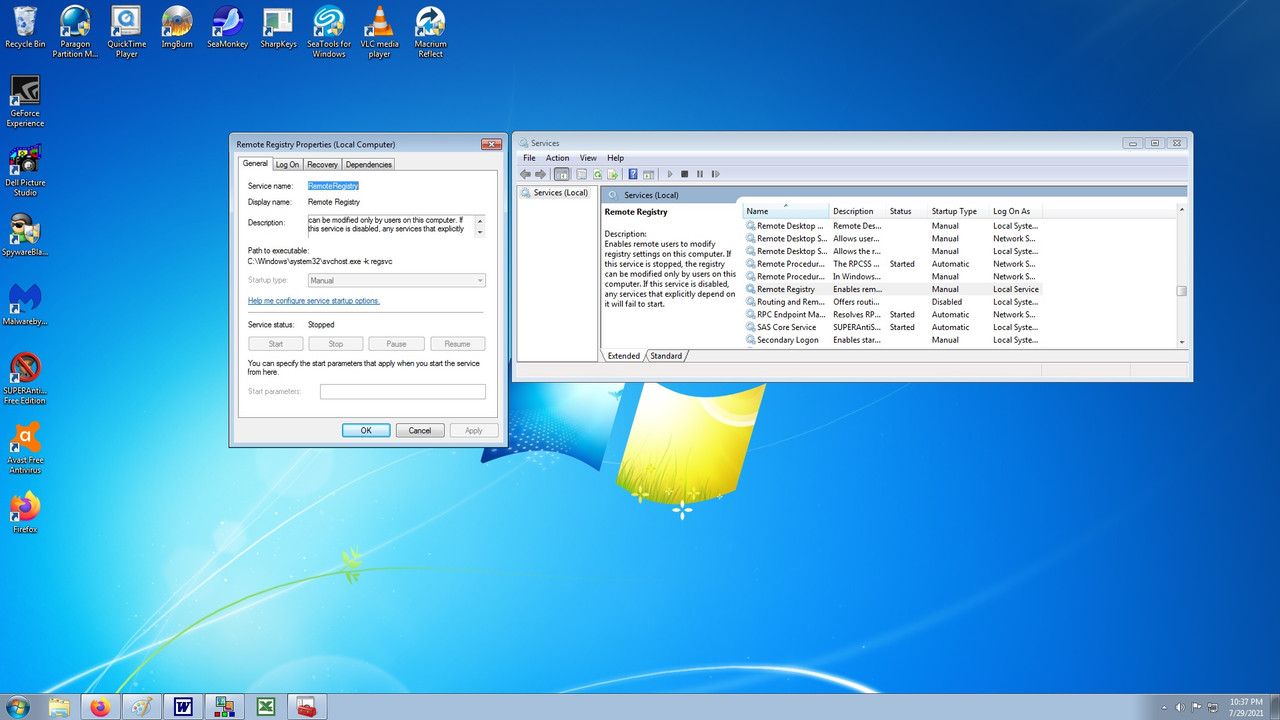This screenshot has width=1280, height=720.
Task: Click the Stop Service square icon
Action: (x=684, y=174)
